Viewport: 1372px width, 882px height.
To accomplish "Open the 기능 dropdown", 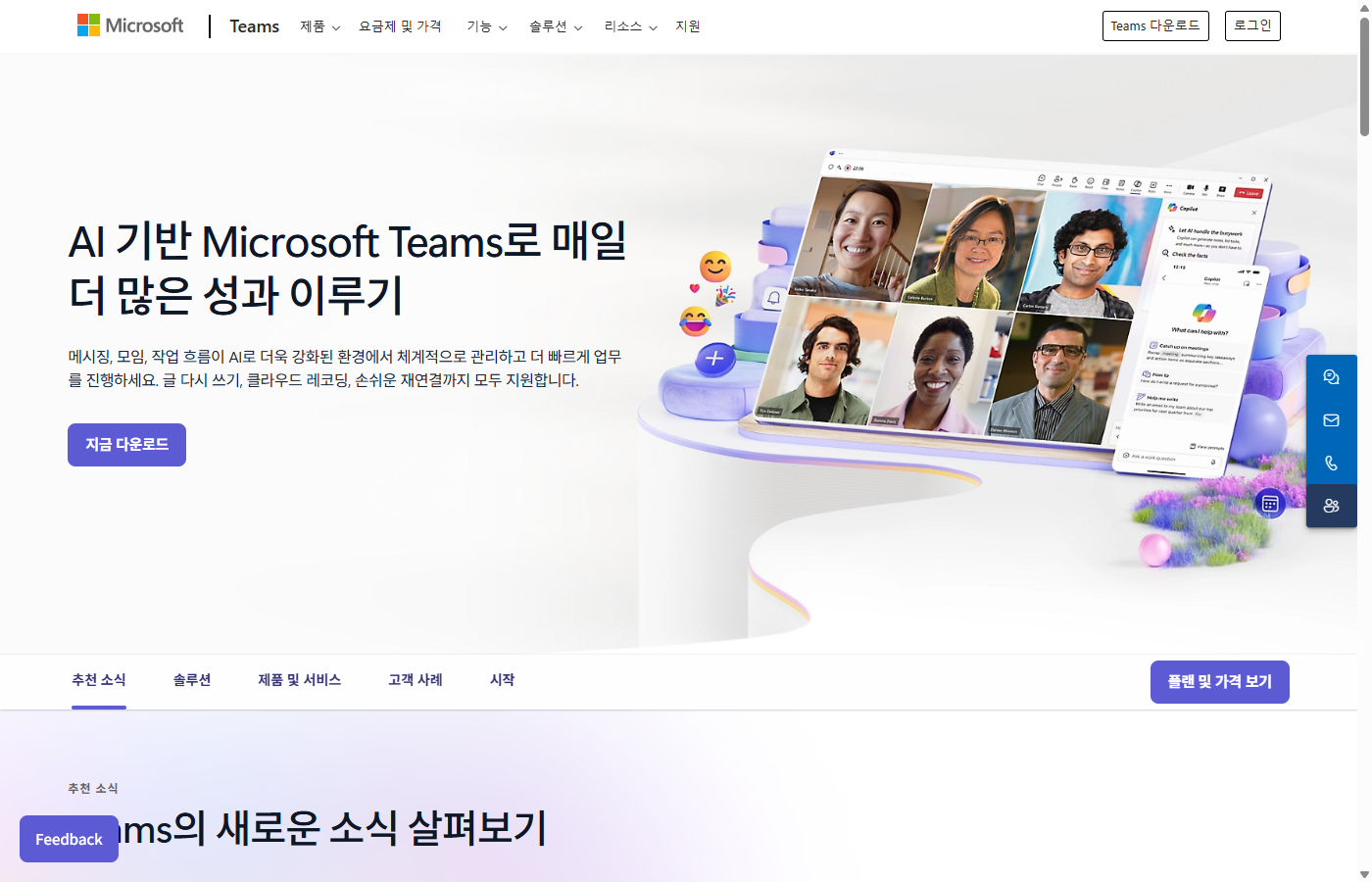I will [487, 26].
